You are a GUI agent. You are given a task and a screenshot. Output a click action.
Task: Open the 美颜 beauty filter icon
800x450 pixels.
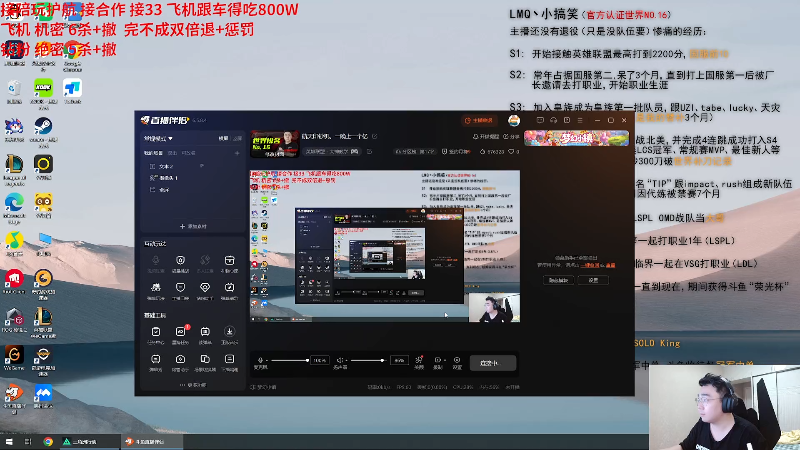coord(419,362)
